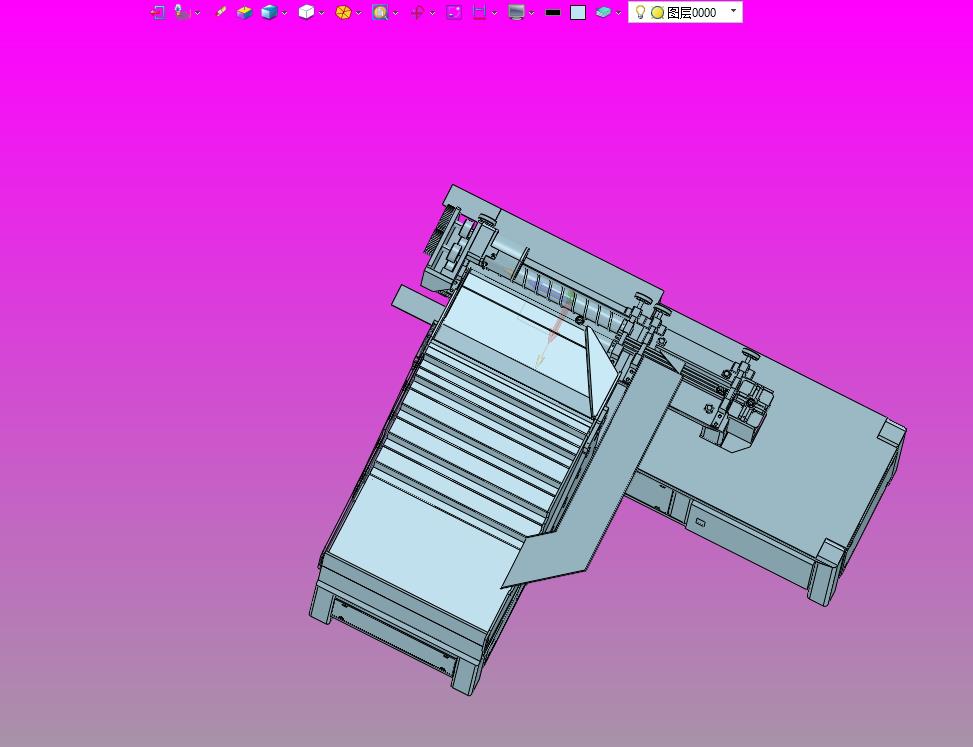Expand the rotate icon dropdown arrow
The image size is (973, 747).
(x=433, y=12)
